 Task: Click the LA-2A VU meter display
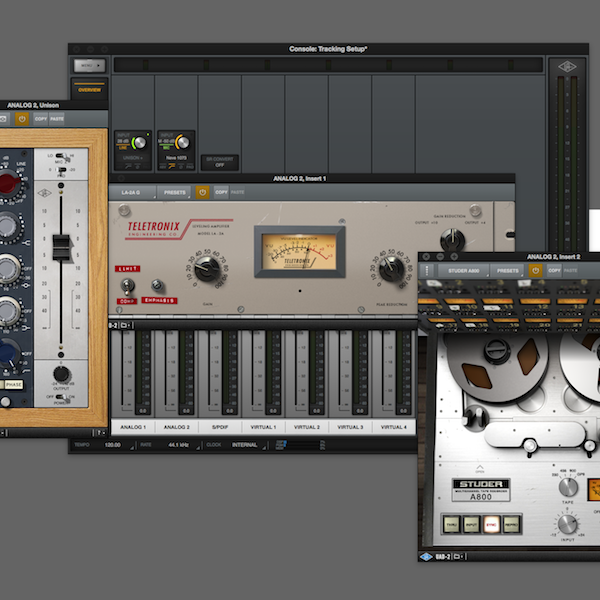click(x=300, y=251)
